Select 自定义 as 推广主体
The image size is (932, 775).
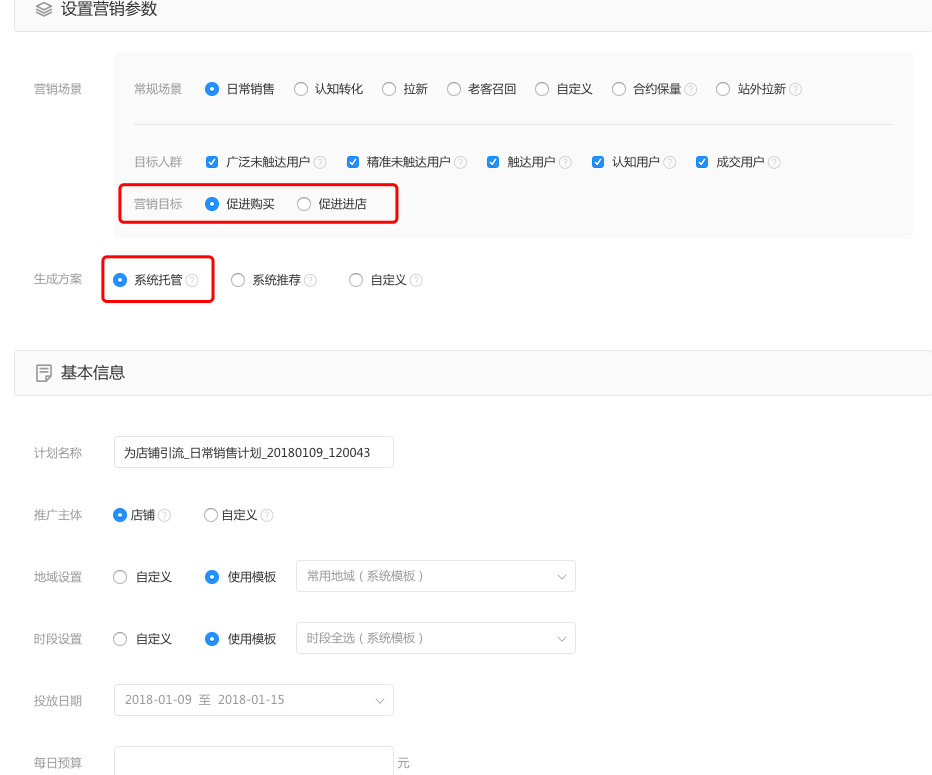(210, 515)
